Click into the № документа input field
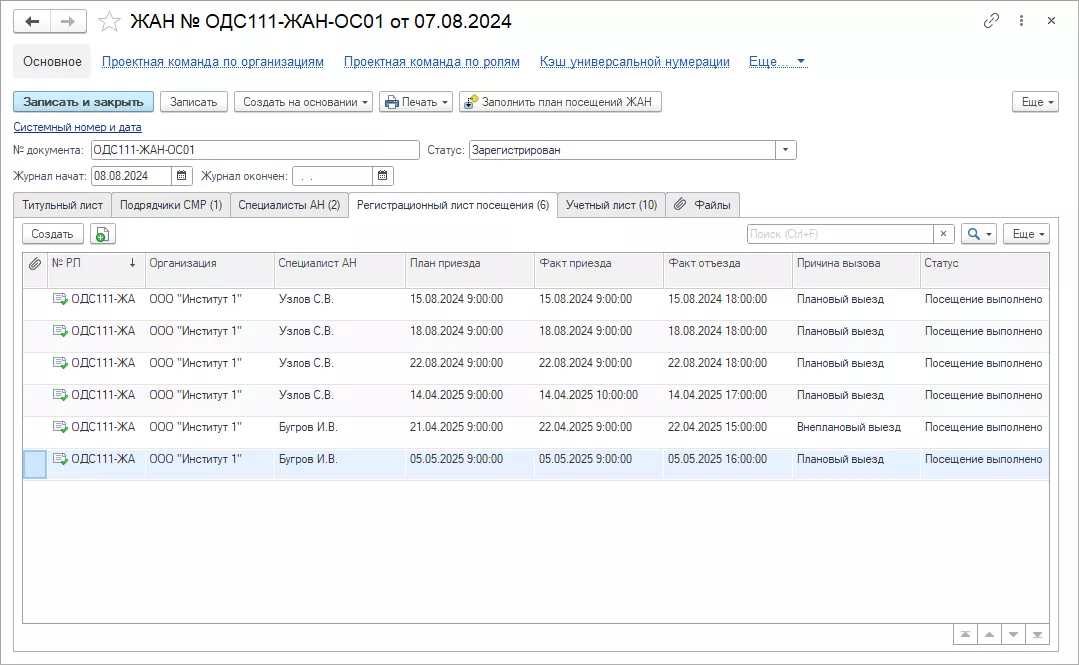1079x665 pixels. [254, 150]
